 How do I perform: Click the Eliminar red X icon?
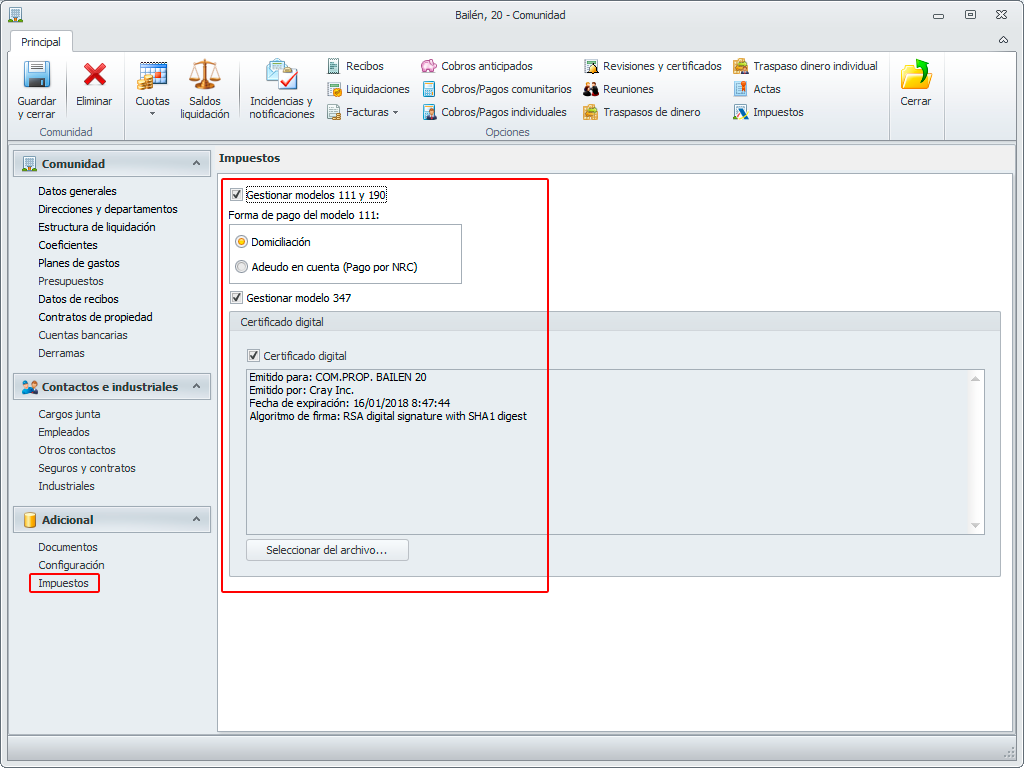94,74
